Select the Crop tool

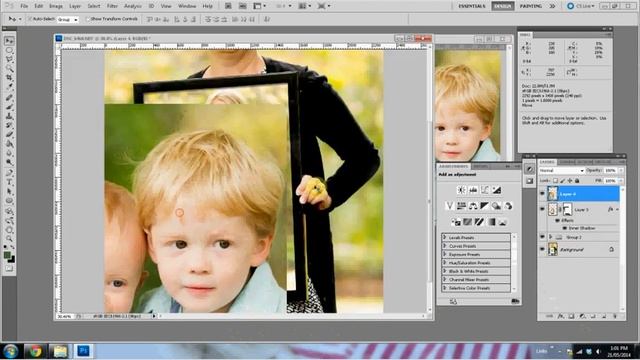point(9,77)
